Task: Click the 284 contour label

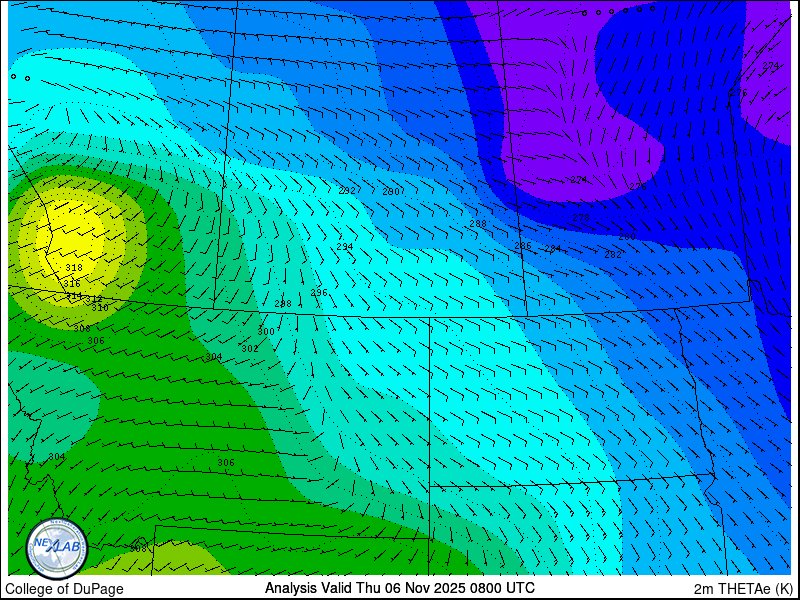Action: point(553,249)
